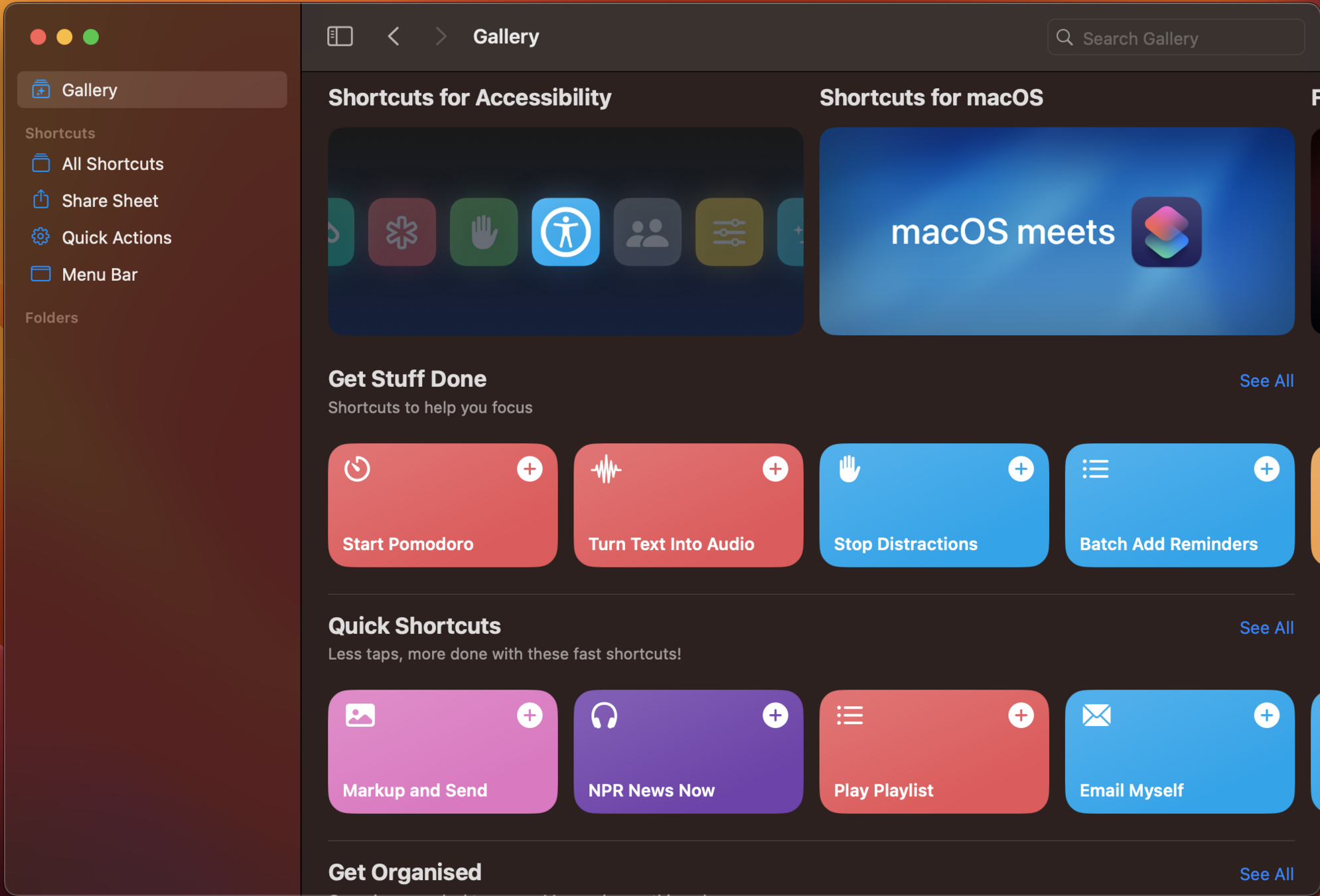See All Quick Shortcuts
This screenshot has height=896, width=1320.
click(1266, 628)
